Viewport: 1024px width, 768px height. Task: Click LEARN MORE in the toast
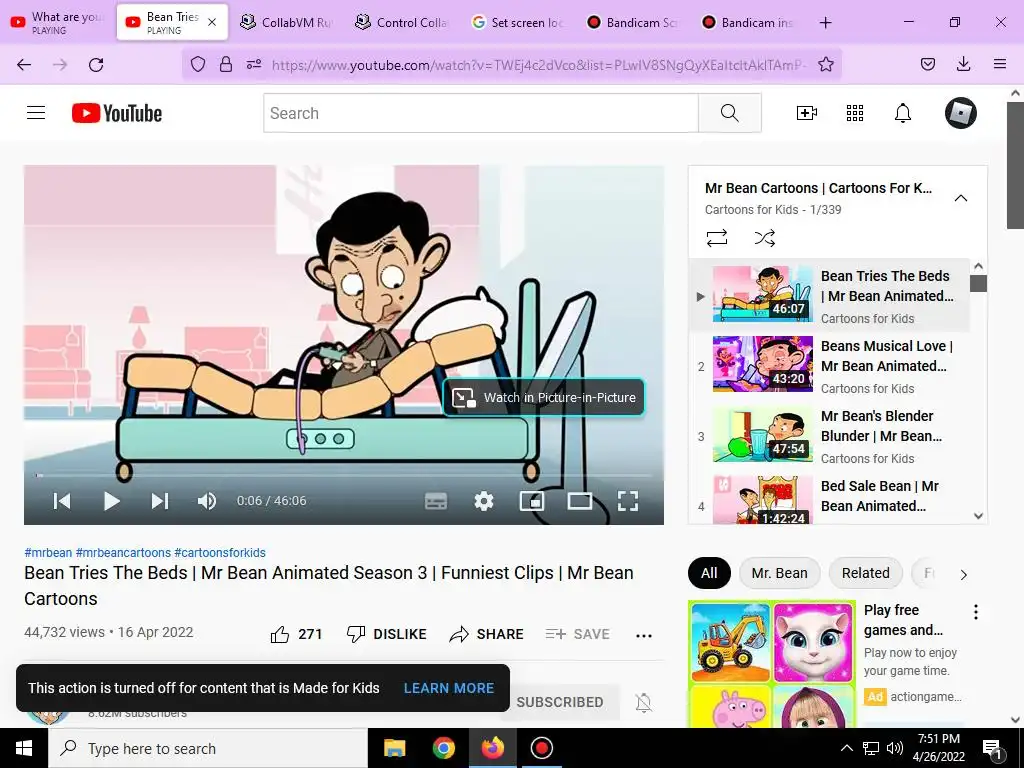pos(449,688)
